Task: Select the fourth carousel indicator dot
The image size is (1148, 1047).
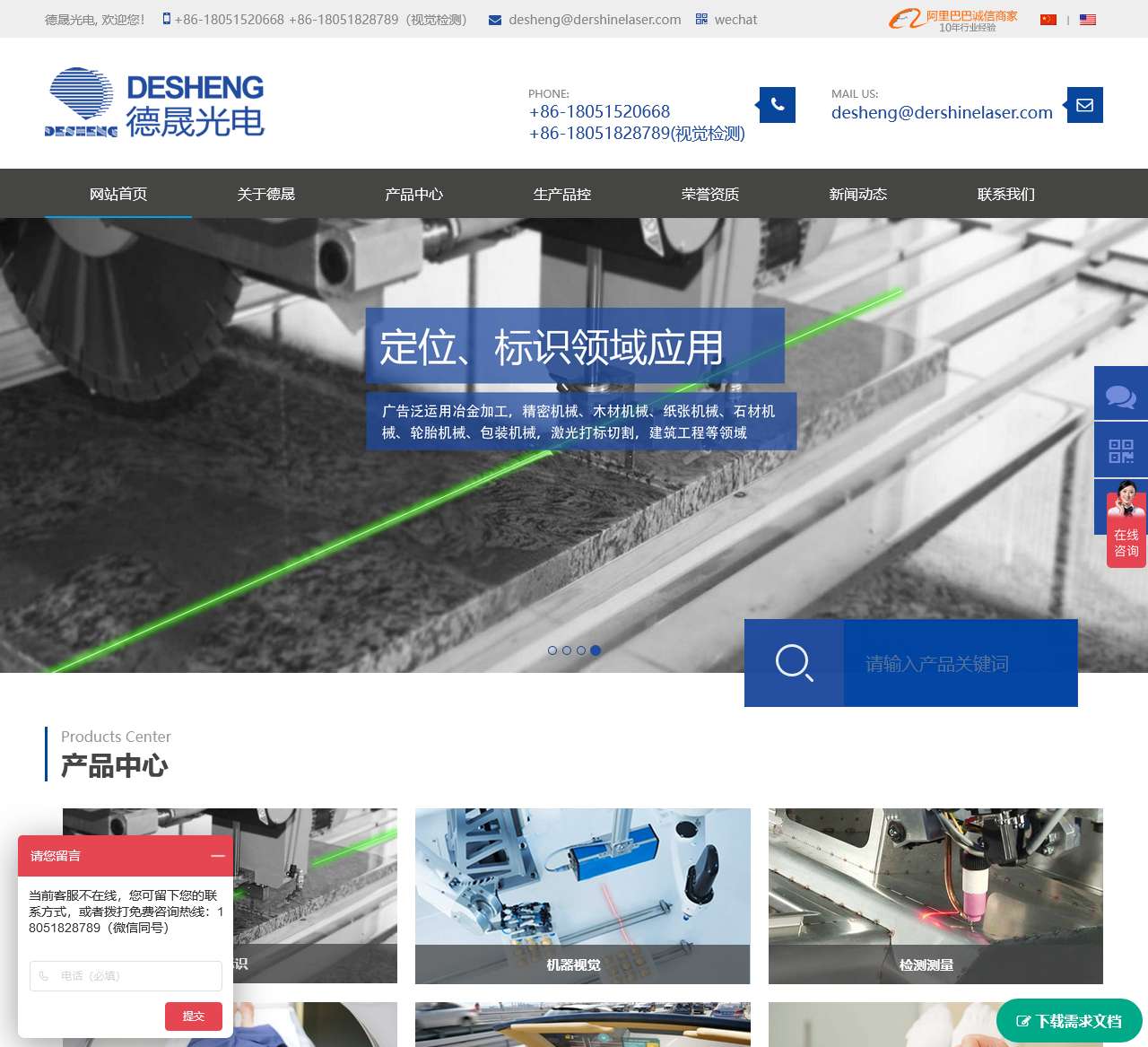Action: [595, 650]
